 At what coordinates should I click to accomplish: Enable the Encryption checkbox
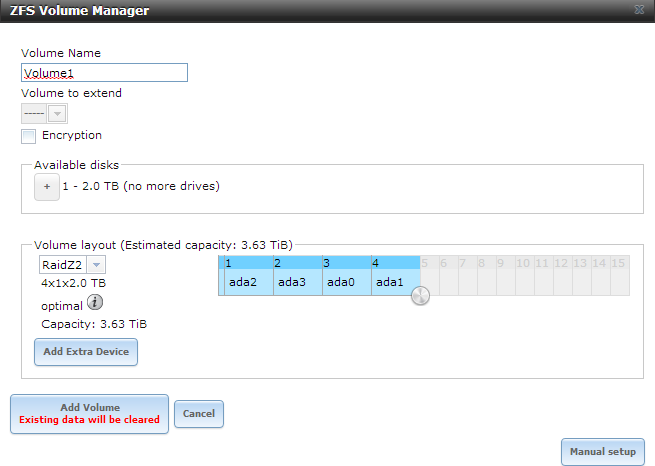[x=28, y=136]
